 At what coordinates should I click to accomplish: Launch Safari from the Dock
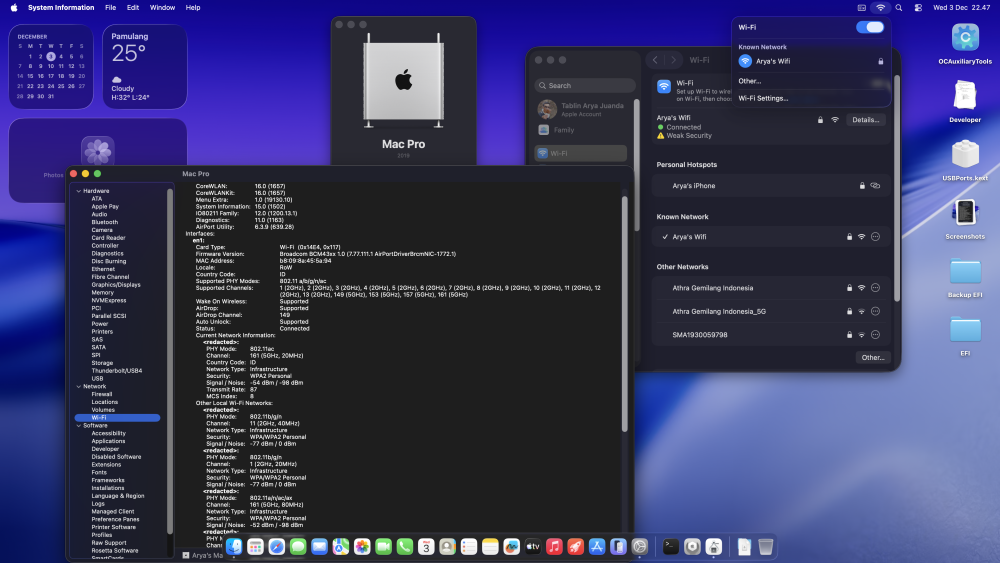[277, 546]
